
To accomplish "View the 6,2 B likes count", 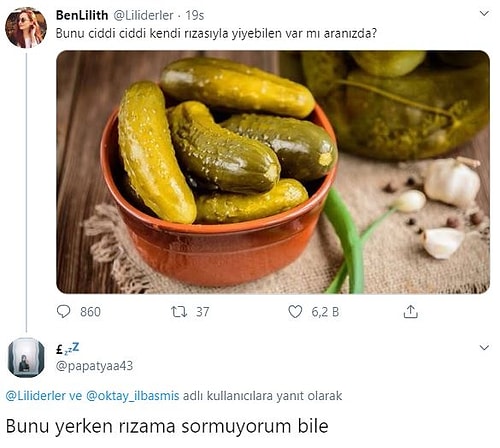I will [325, 312].
